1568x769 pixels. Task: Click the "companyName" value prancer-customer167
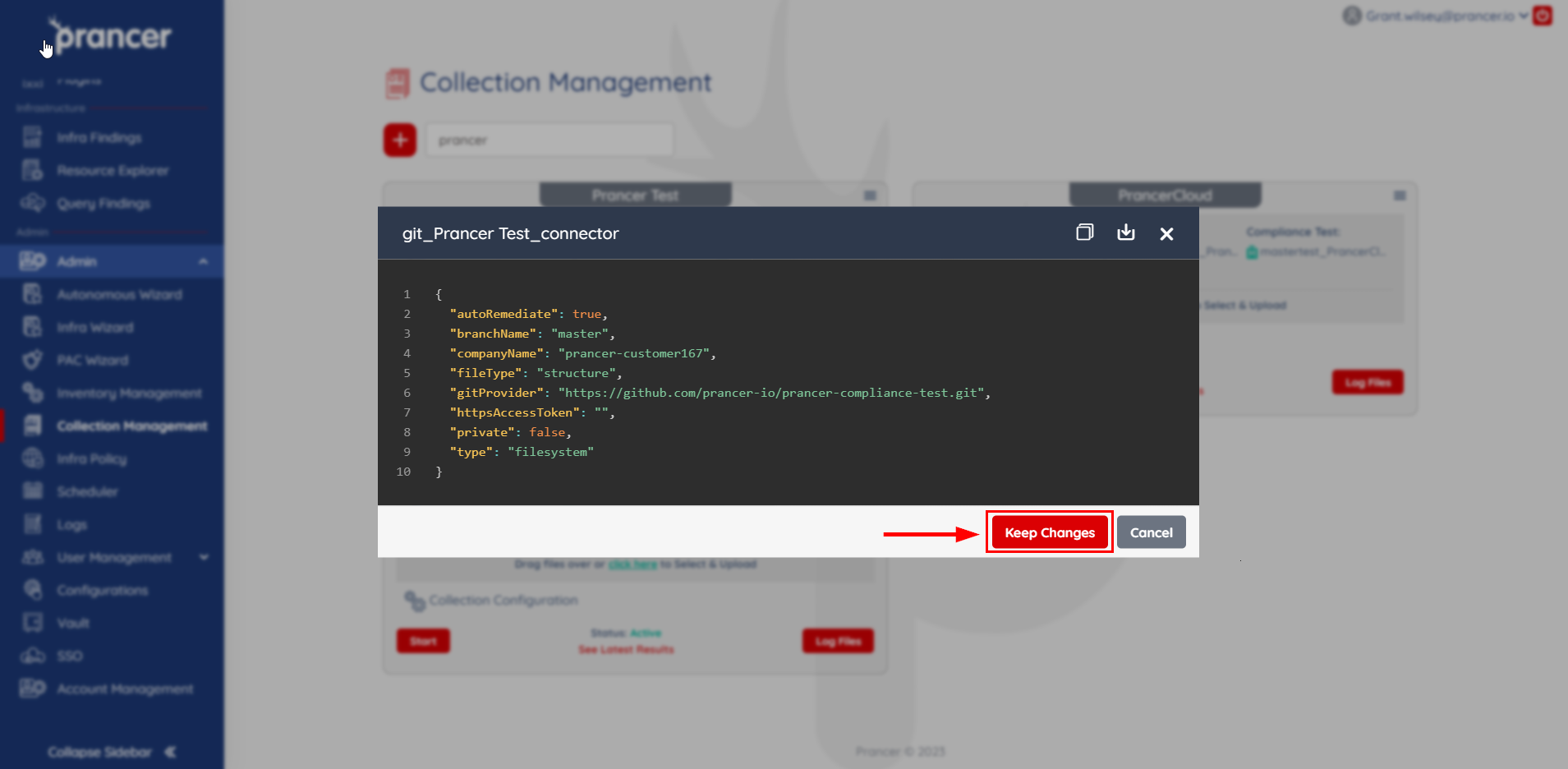[633, 353]
